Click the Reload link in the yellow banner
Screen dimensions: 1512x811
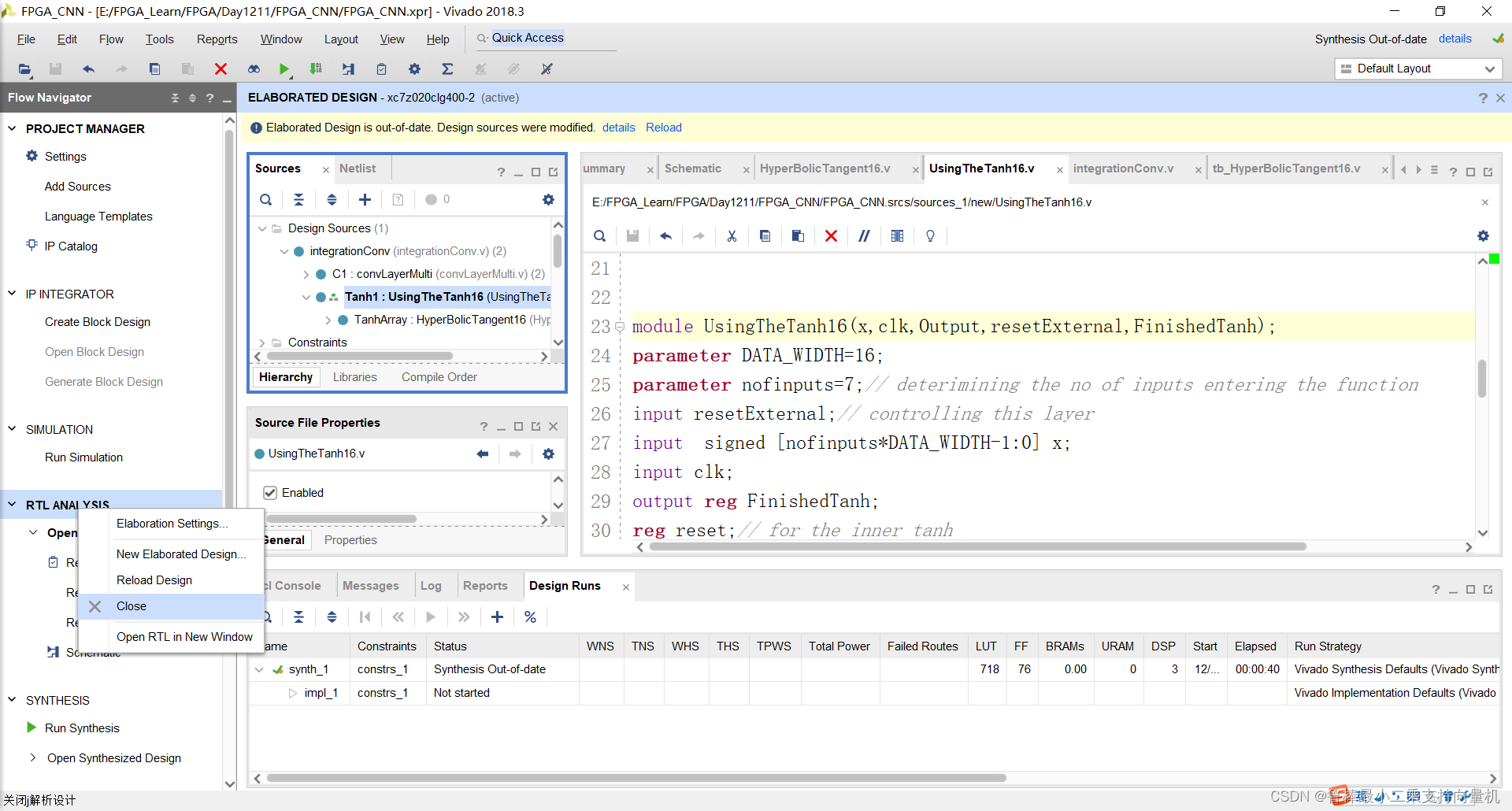click(x=663, y=128)
